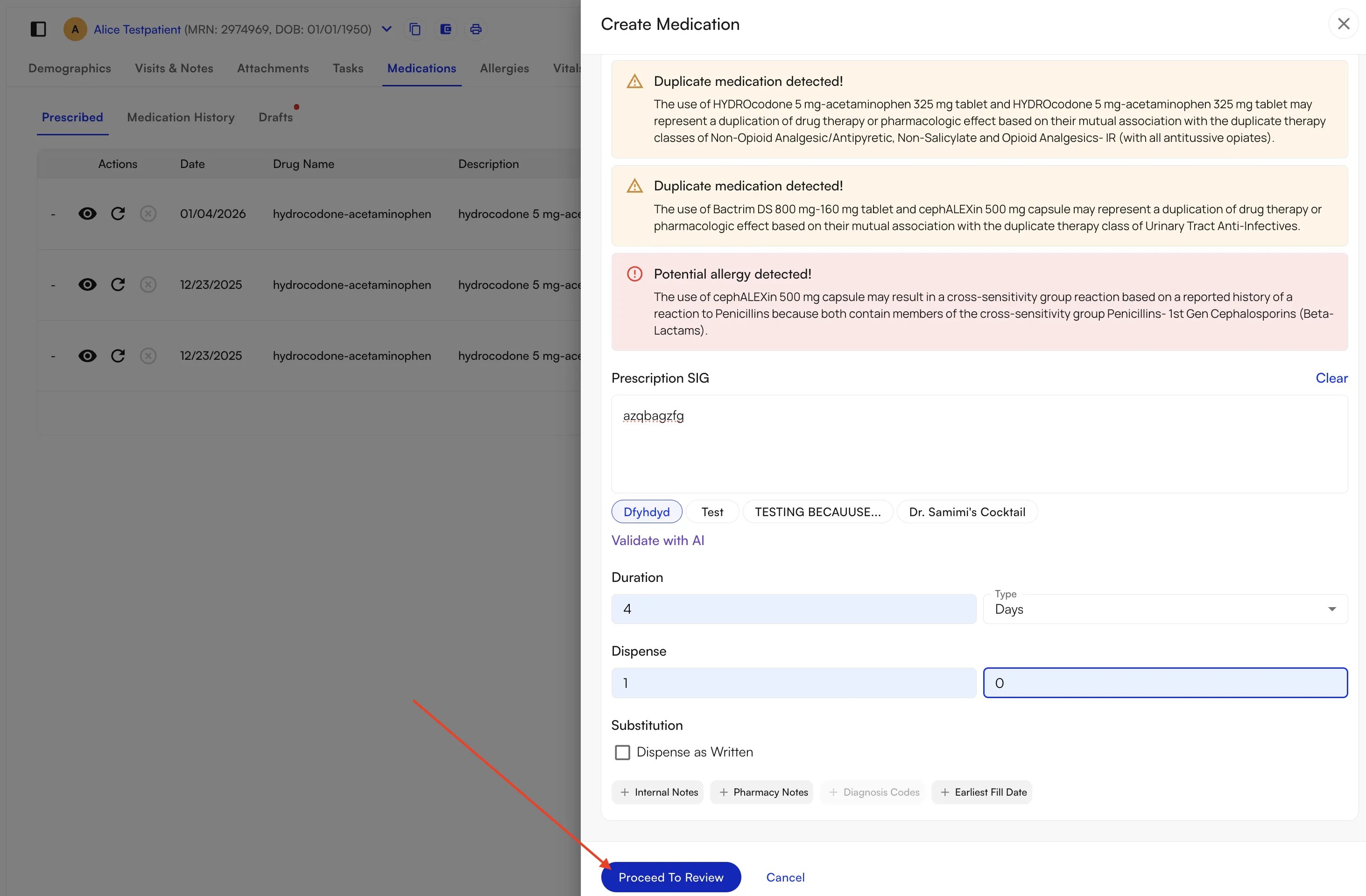The height and width of the screenshot is (896, 1366).
Task: Check the Dispense as Written checkbox
Action: pyautogui.click(x=622, y=752)
